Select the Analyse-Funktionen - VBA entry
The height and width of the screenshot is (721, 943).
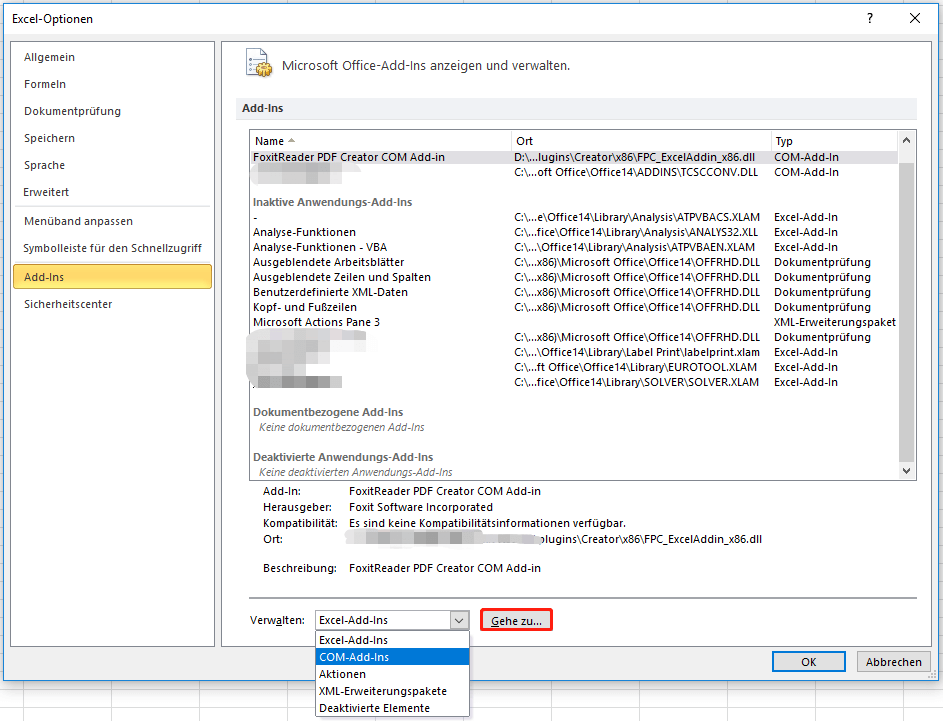point(319,247)
